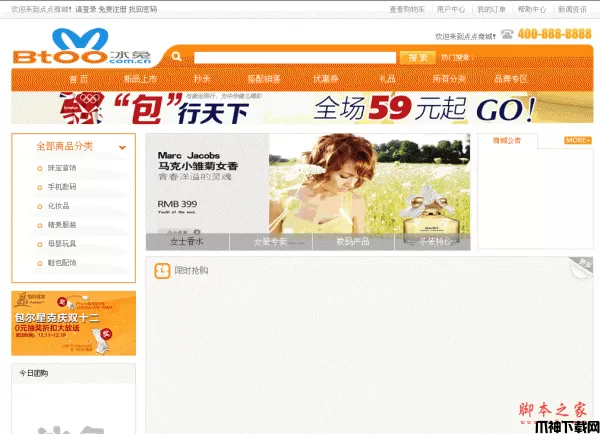Click the 包尔星克庆双十二 promo banner
Viewport: 600px width, 434px height.
(x=73, y=323)
